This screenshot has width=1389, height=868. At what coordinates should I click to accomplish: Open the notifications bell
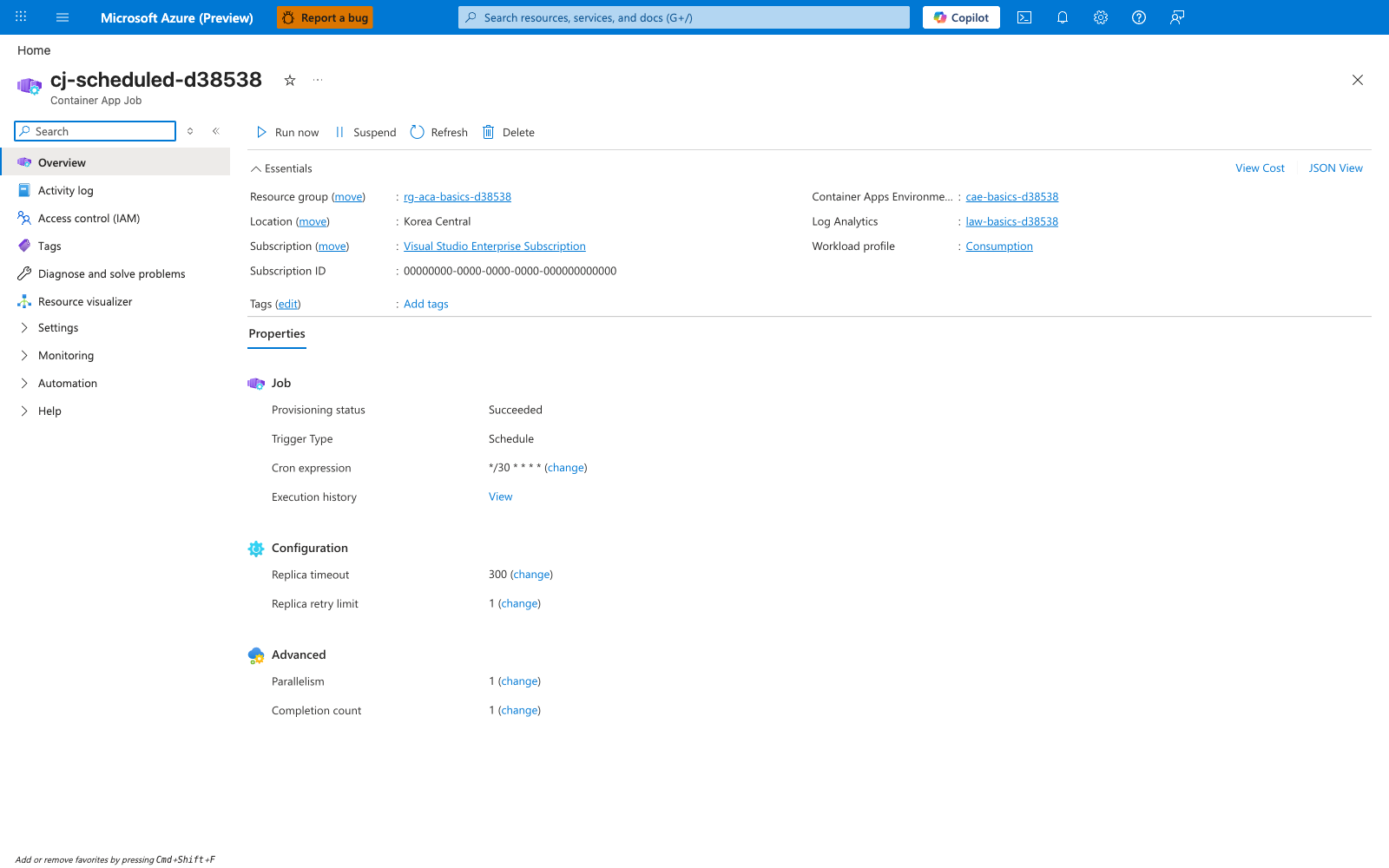click(x=1063, y=17)
